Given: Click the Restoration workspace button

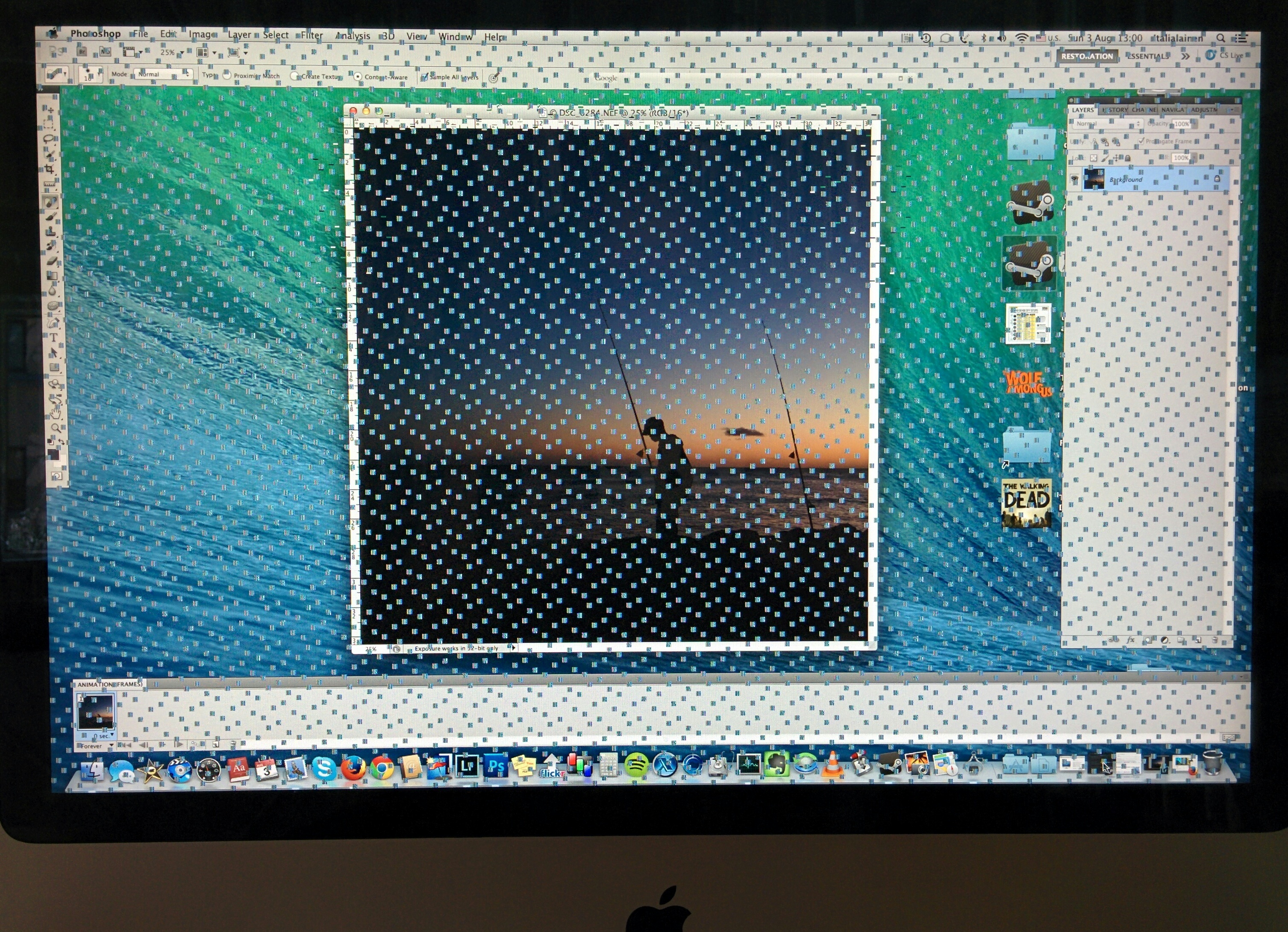Looking at the screenshot, I should (x=1087, y=56).
